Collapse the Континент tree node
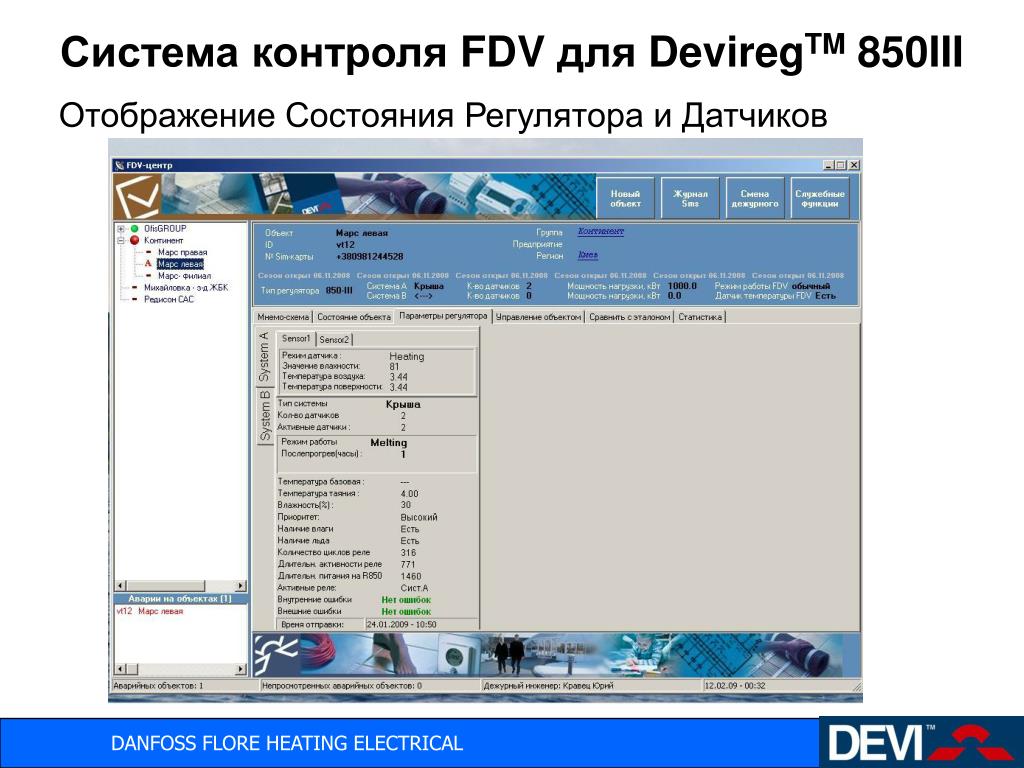 121,241
